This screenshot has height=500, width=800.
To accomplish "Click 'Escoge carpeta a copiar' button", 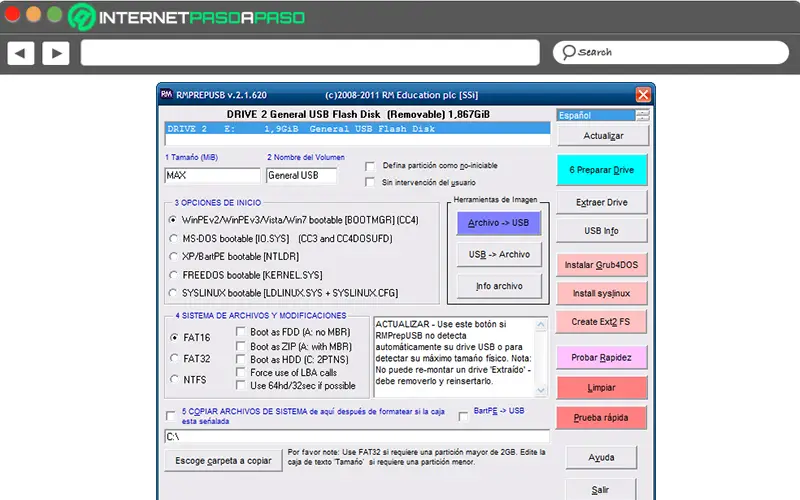I will click(x=223, y=461).
